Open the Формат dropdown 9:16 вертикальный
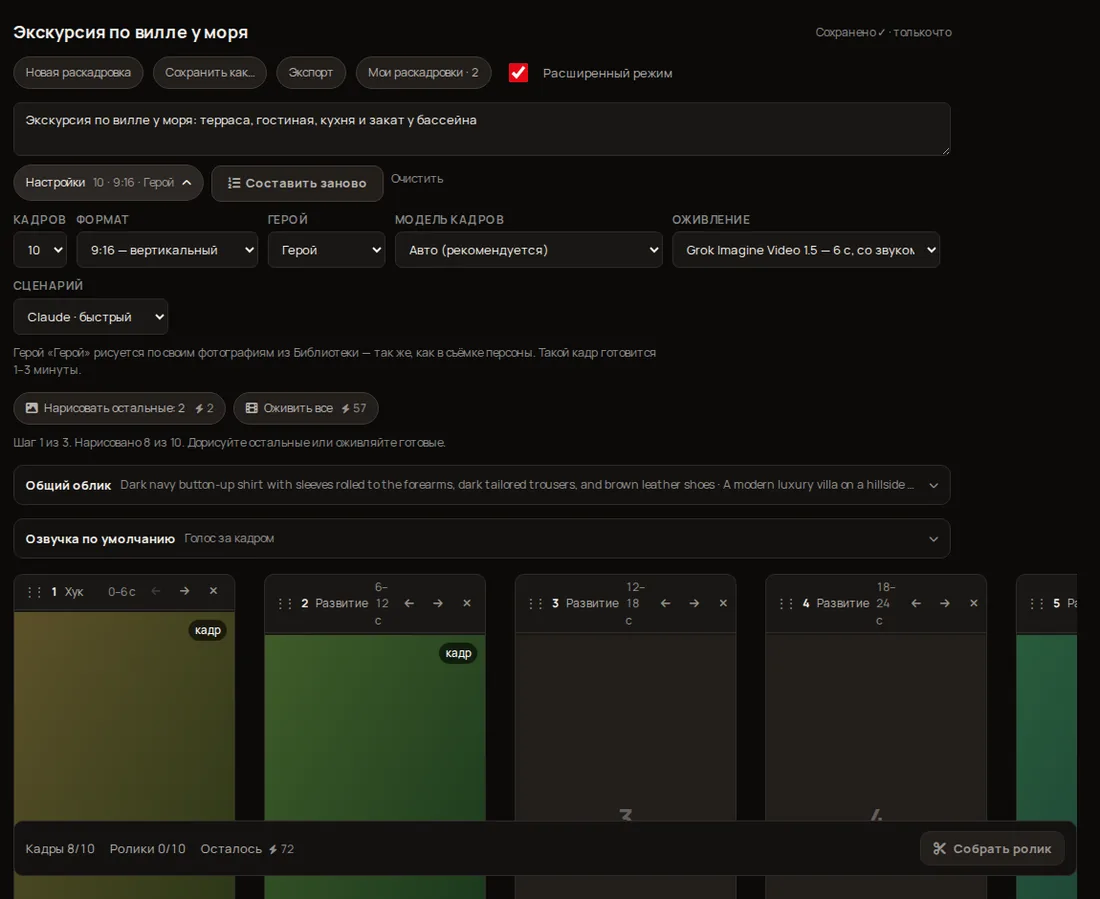The width and height of the screenshot is (1100, 899). tap(167, 250)
